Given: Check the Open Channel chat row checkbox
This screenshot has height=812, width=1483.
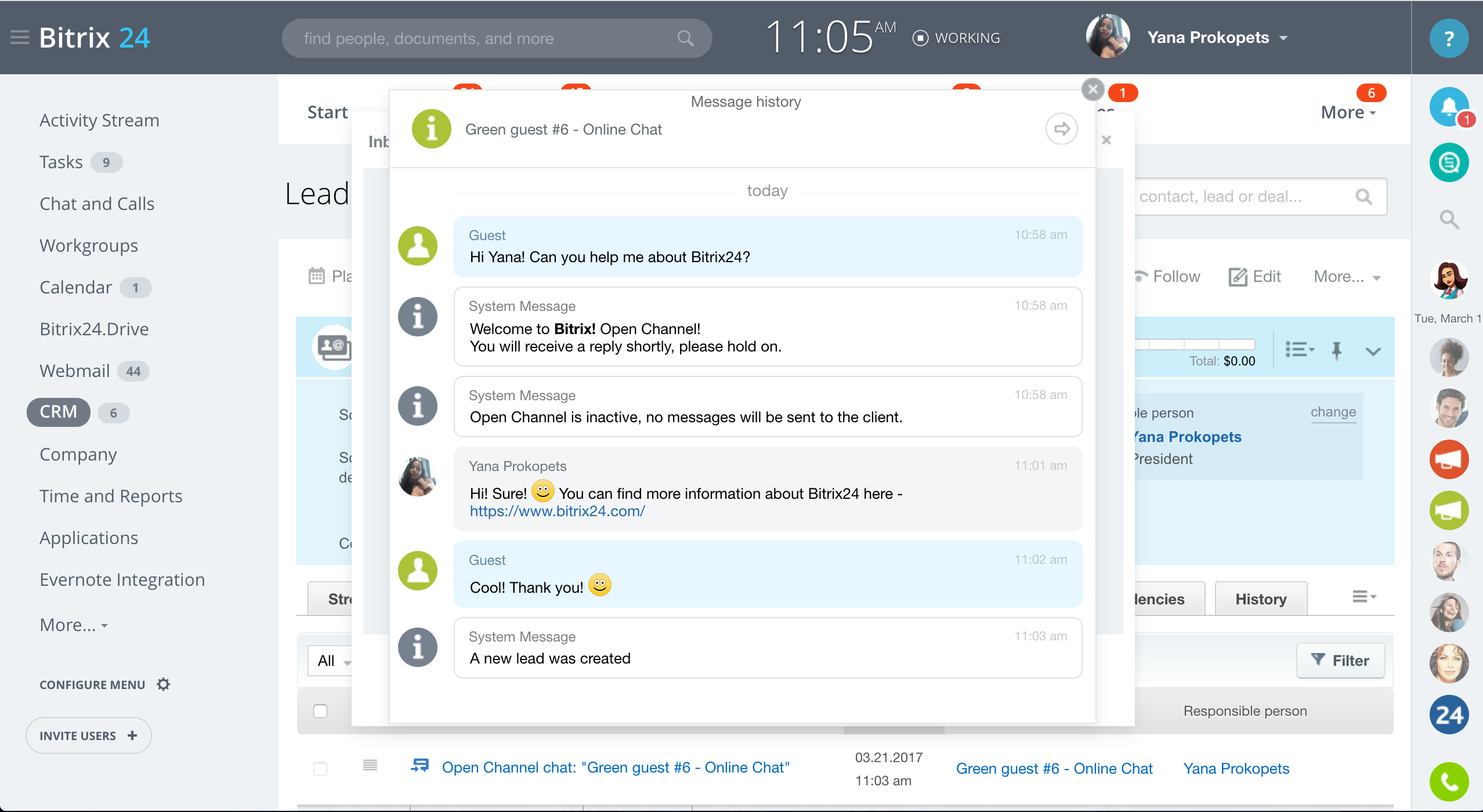Looking at the screenshot, I should [x=320, y=768].
